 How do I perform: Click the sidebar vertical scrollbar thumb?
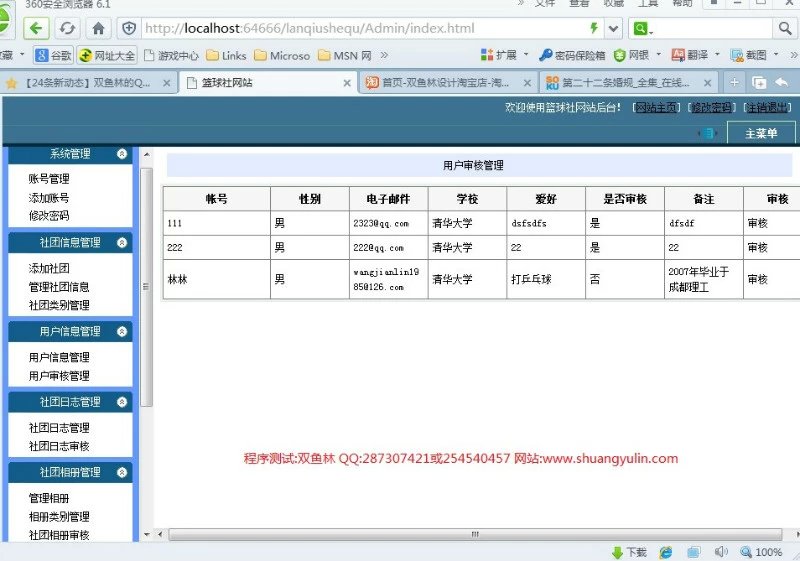[x=146, y=287]
